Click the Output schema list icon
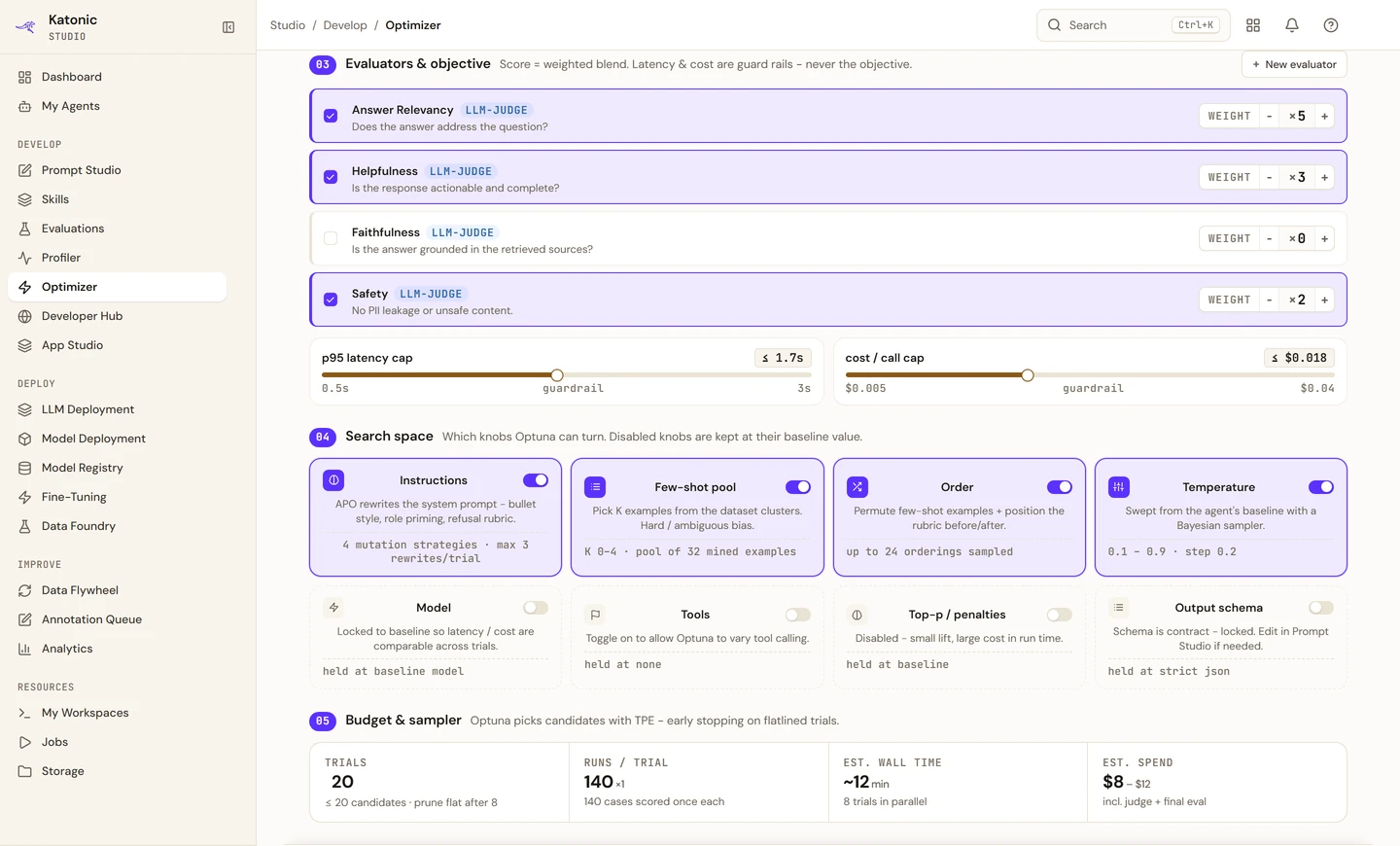1400x846 pixels. point(1119,608)
